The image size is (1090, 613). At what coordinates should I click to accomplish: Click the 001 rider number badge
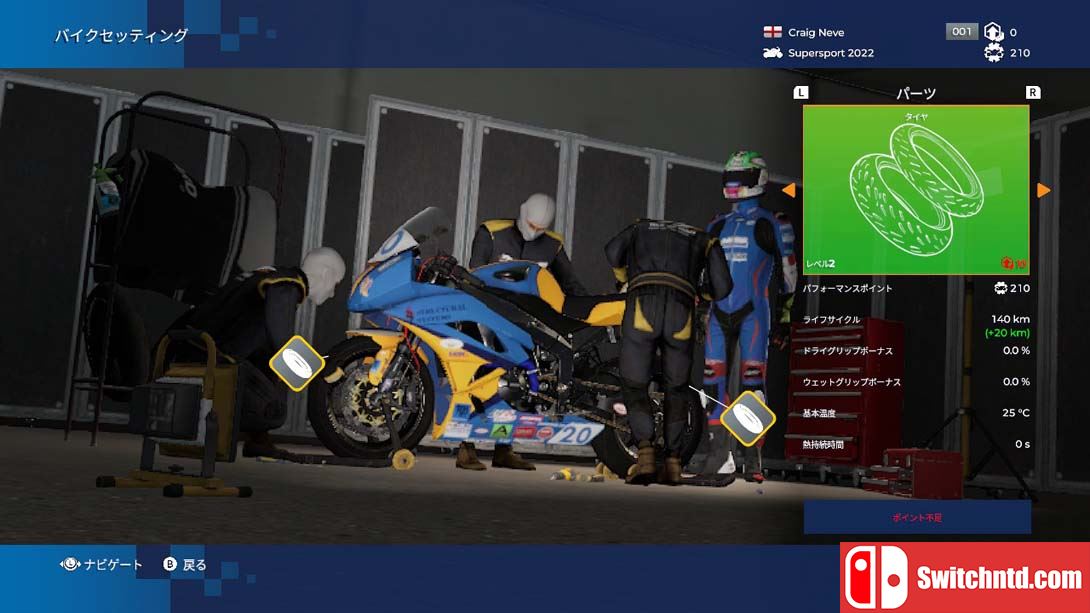962,31
